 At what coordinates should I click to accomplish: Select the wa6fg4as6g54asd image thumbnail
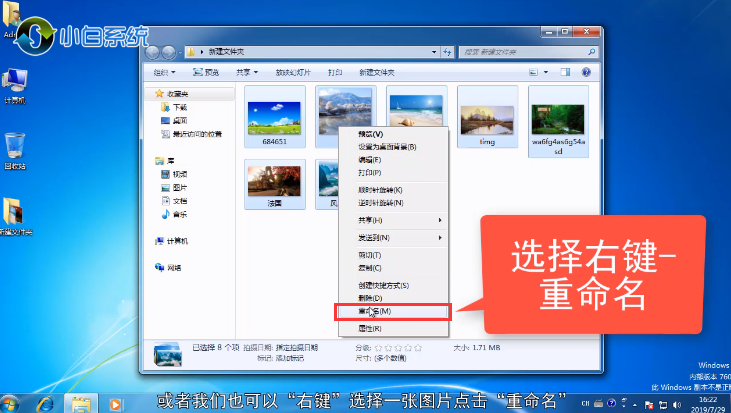[558, 122]
